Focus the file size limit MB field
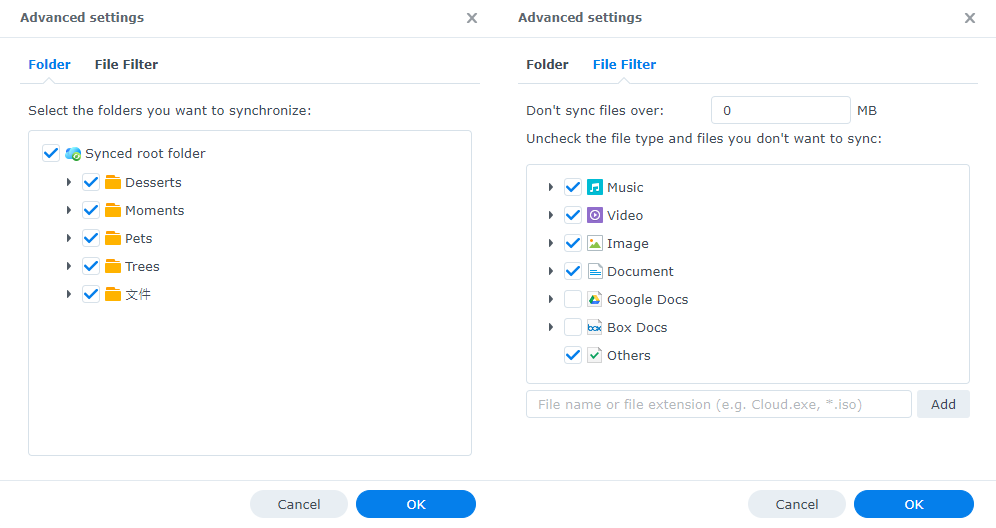 click(780, 111)
